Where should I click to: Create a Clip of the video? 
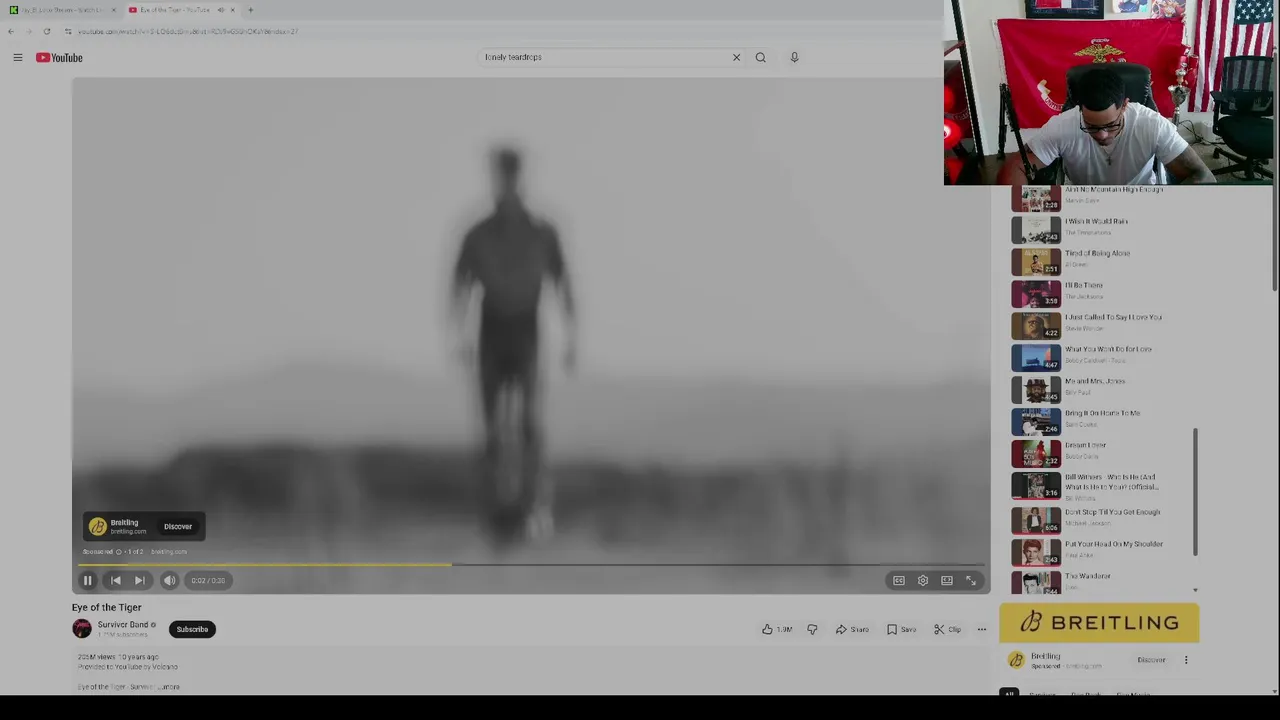tap(947, 629)
